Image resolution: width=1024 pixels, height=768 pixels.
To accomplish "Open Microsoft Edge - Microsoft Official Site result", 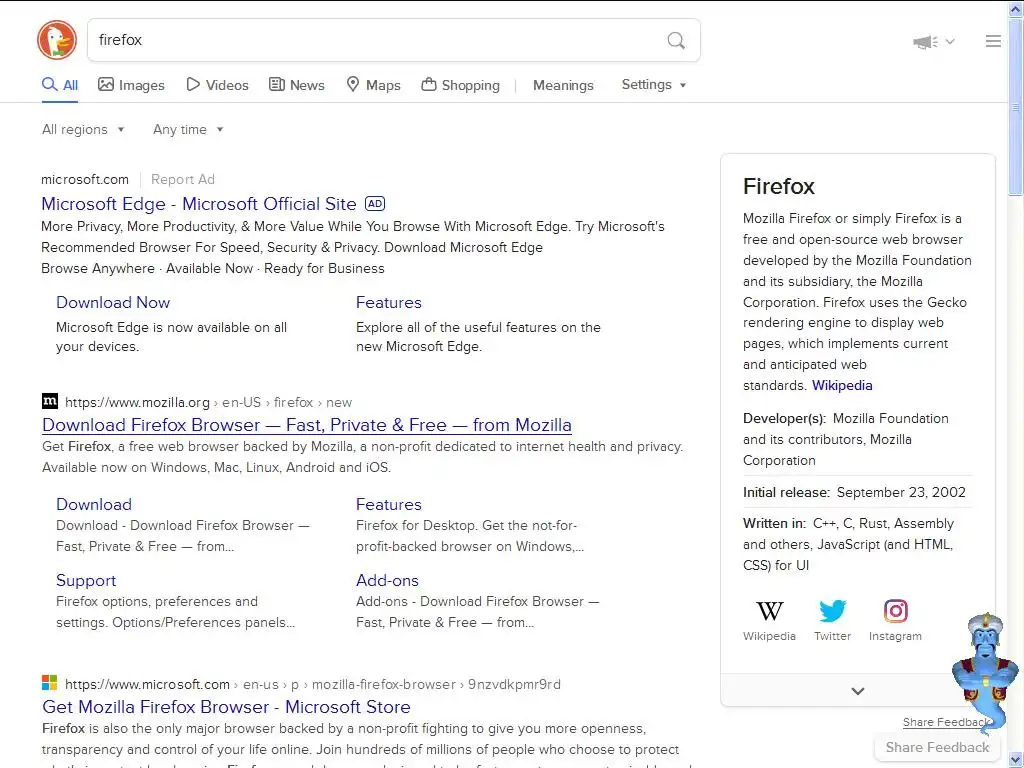I will [x=199, y=204].
